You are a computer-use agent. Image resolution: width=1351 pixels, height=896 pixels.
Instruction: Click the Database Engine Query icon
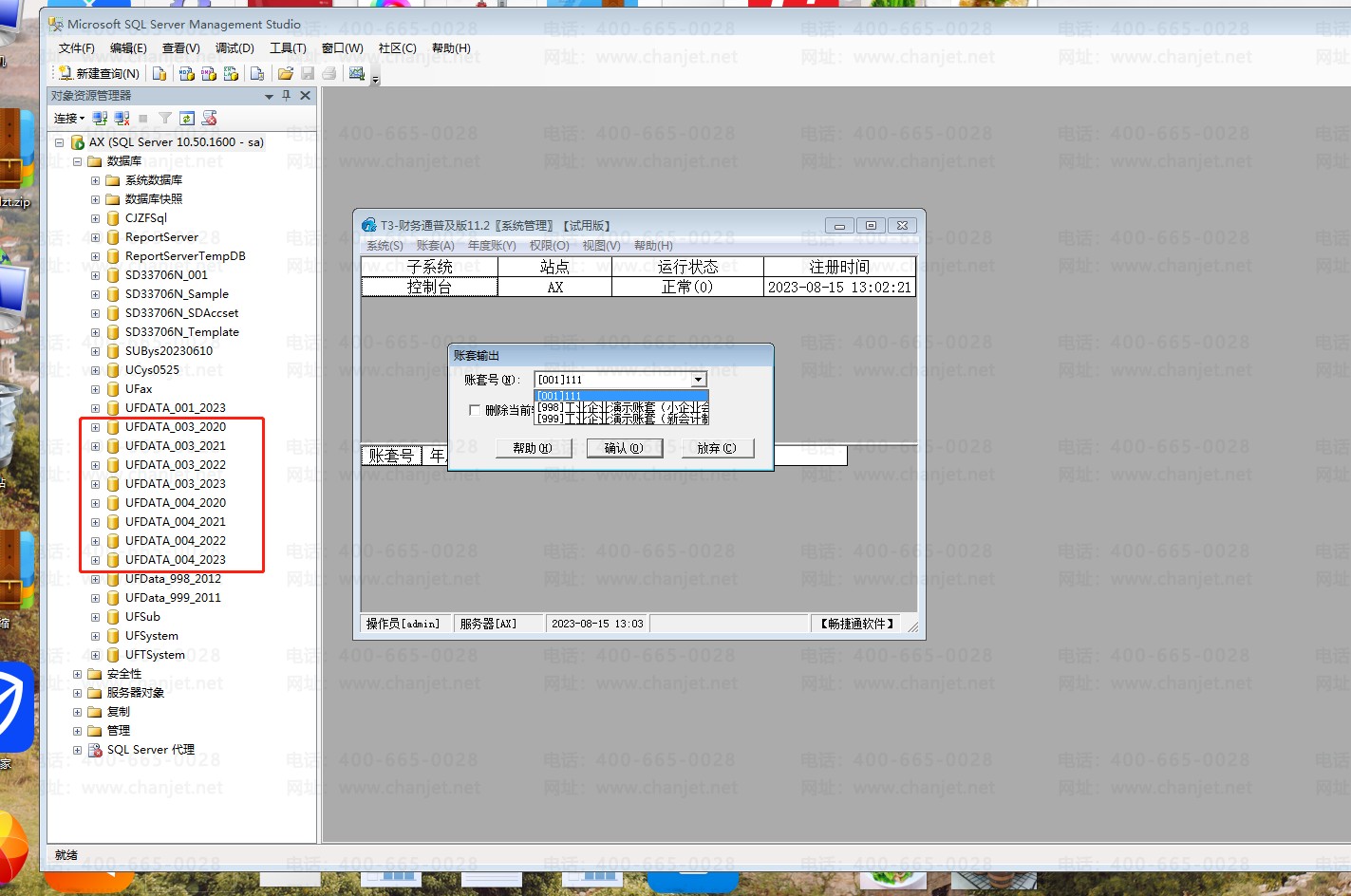[x=159, y=73]
